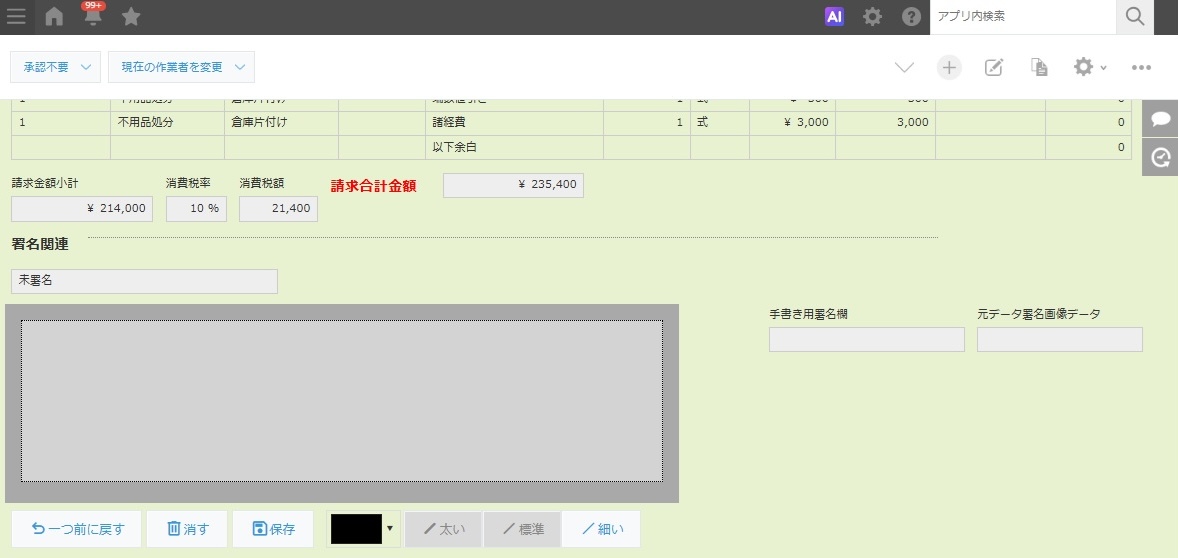
Task: Click the 保存 save button
Action: (x=273, y=529)
